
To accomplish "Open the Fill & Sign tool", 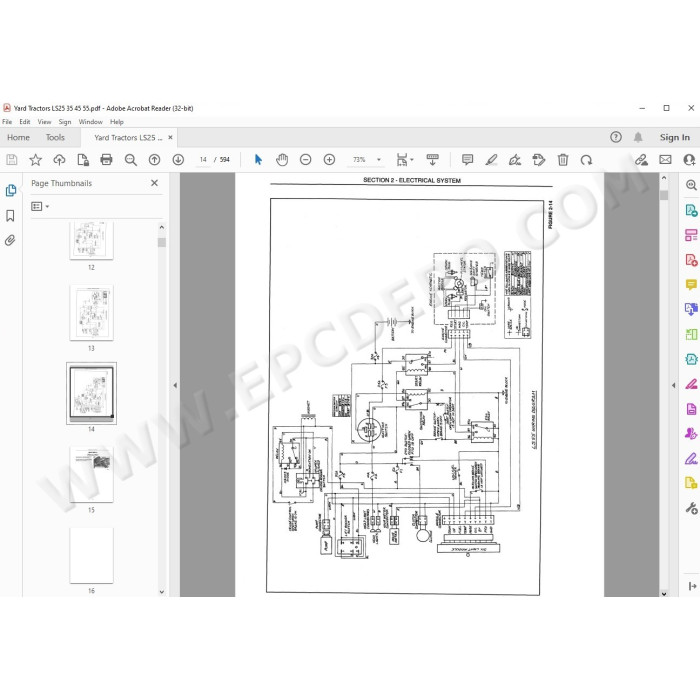I will click(691, 458).
